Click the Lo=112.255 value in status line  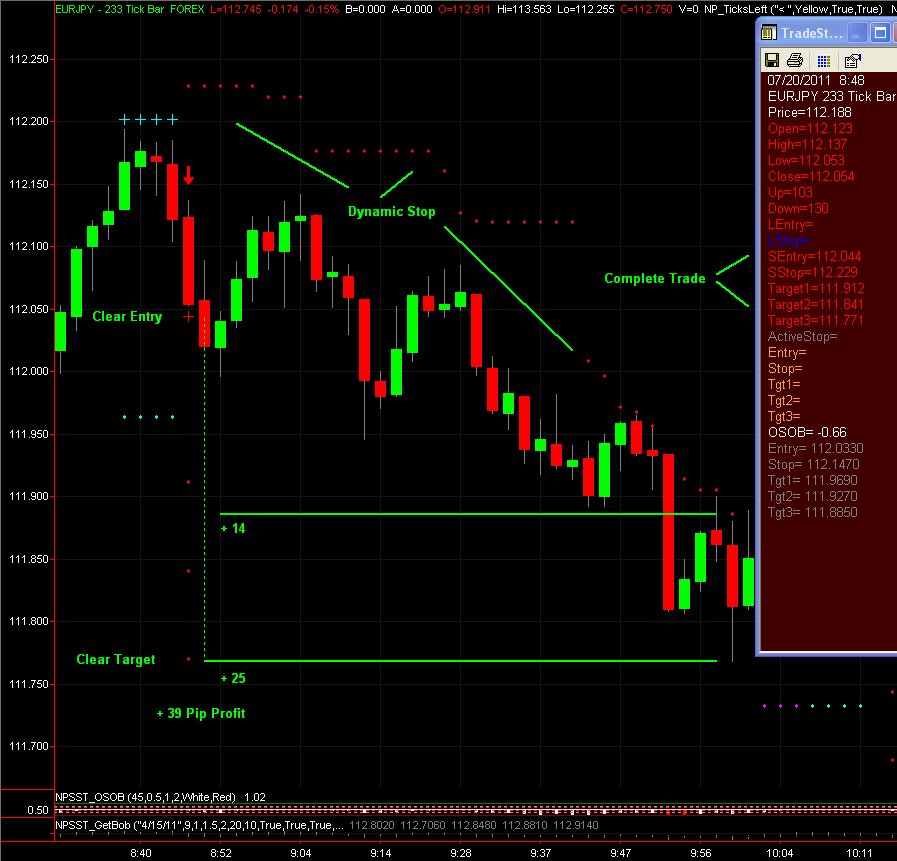(x=586, y=9)
